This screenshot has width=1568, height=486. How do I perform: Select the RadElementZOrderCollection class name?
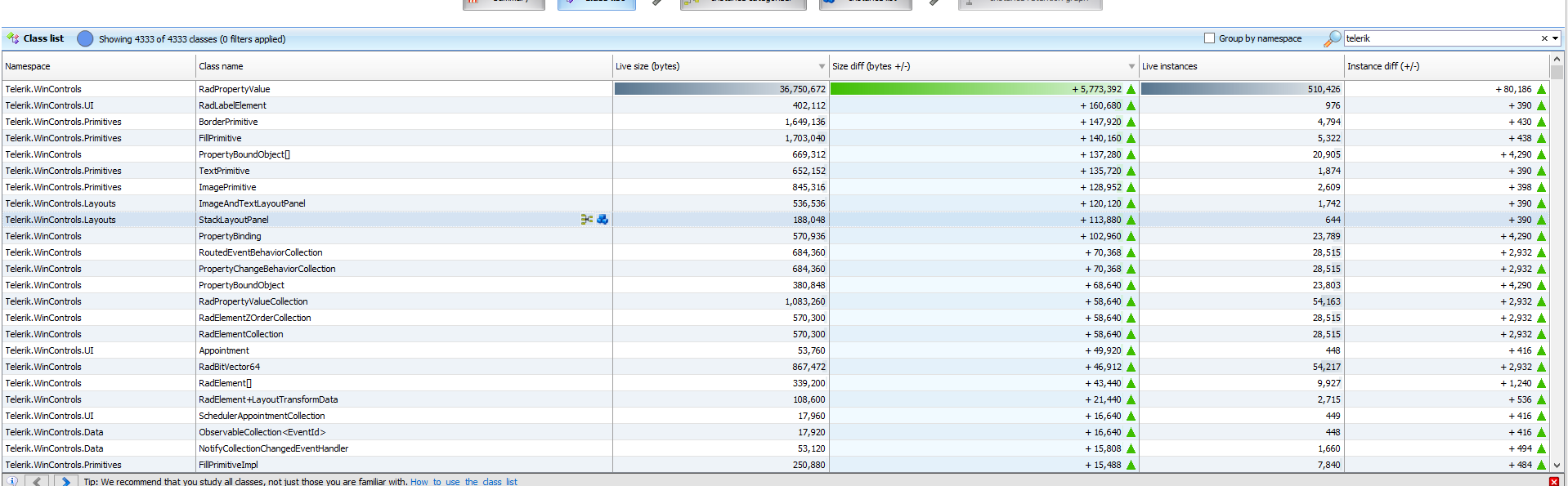(x=255, y=318)
